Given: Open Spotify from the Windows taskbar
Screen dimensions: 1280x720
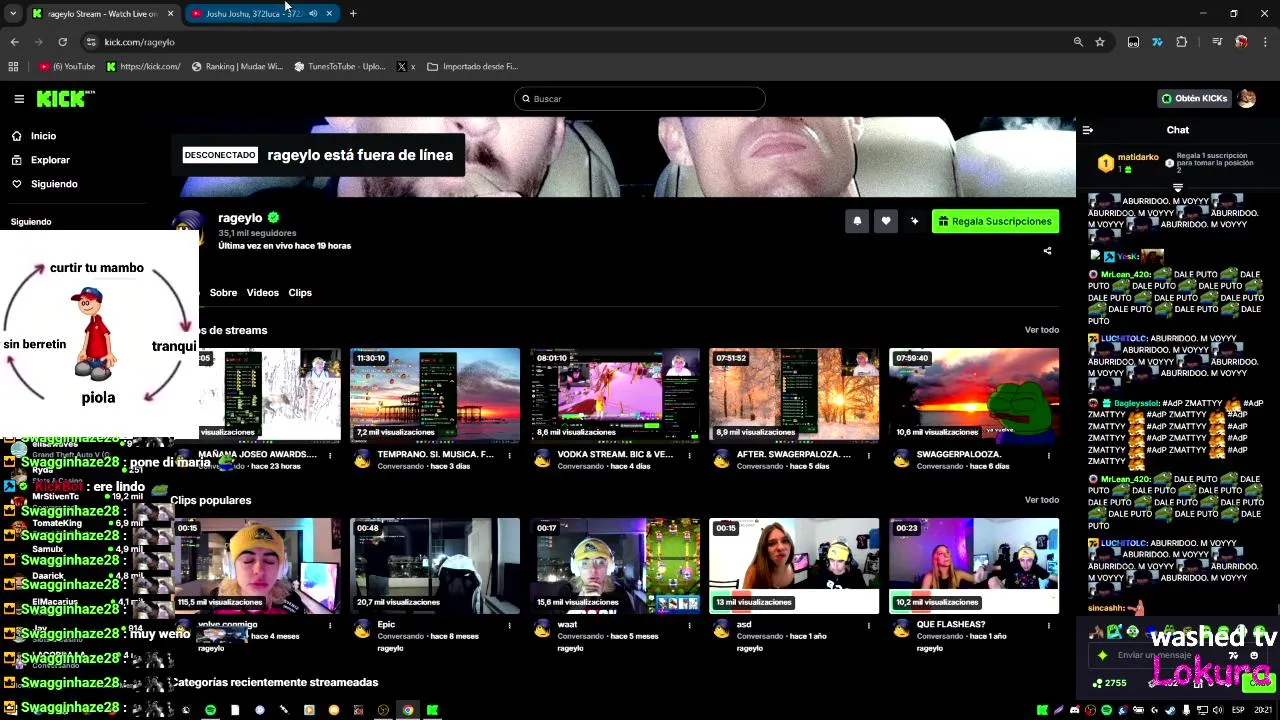Looking at the screenshot, I should pyautogui.click(x=210, y=710).
